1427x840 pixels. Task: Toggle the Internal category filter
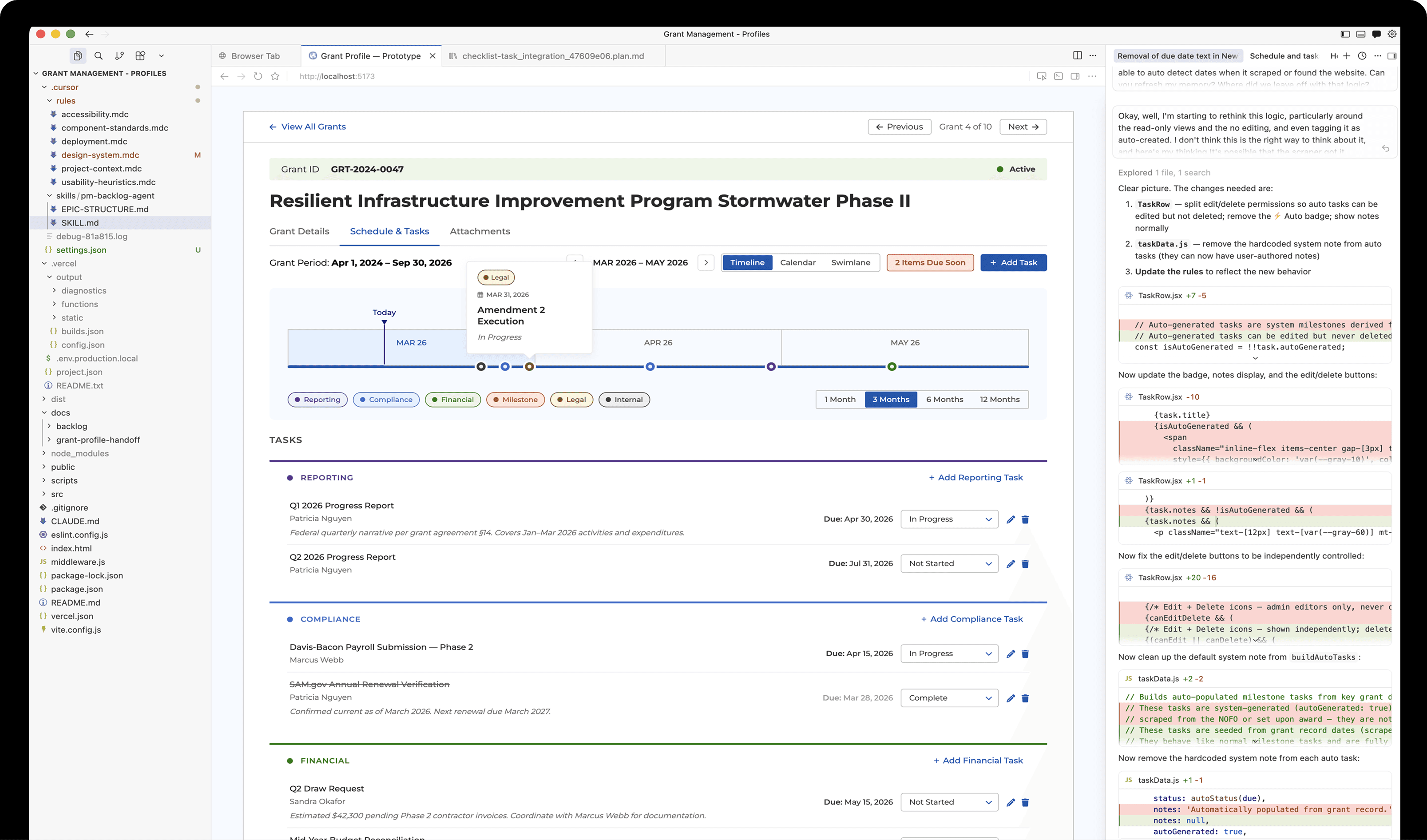[x=623, y=399]
